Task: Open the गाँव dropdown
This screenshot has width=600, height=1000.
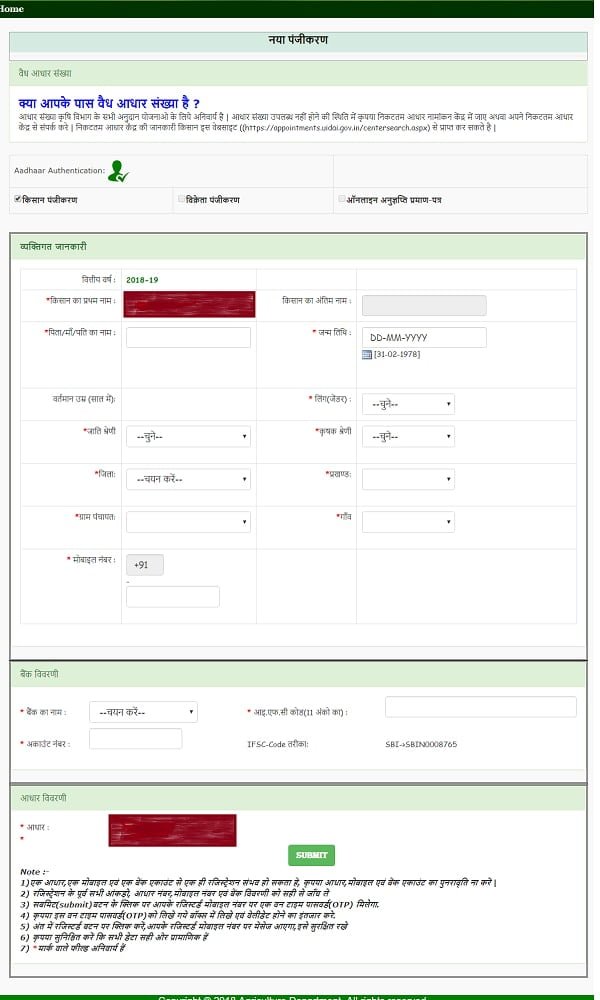Action: (408, 522)
